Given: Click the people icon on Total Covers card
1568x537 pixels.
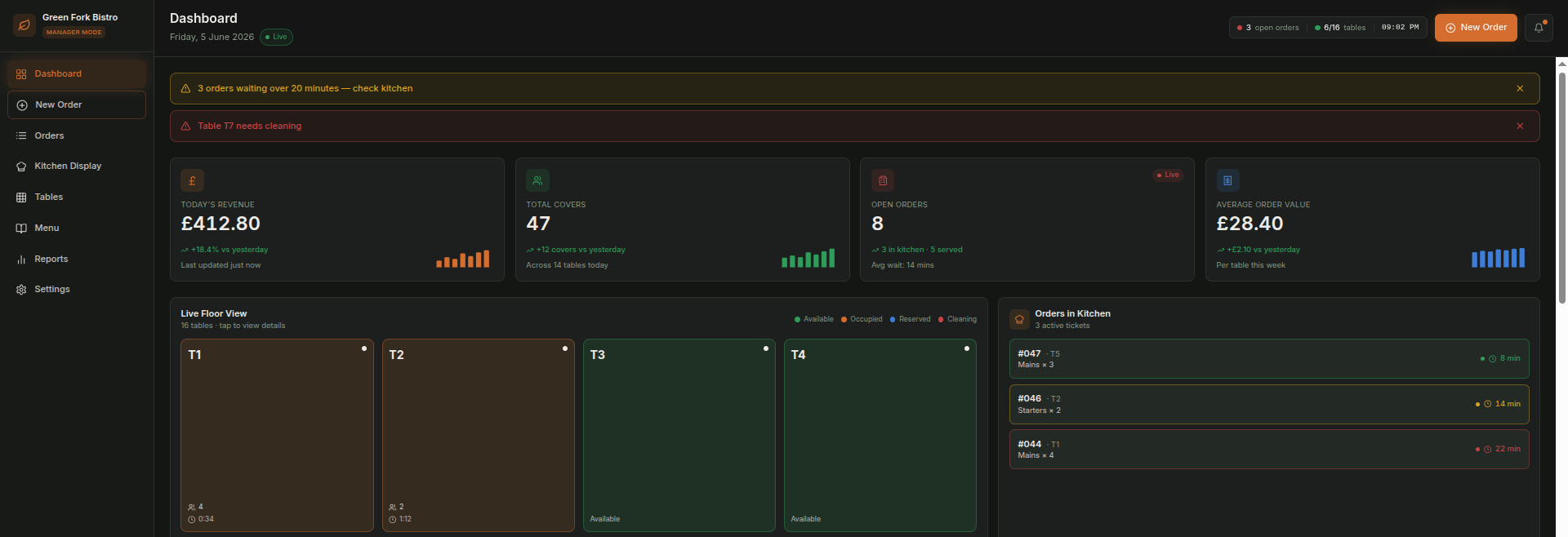Looking at the screenshot, I should pos(537,180).
